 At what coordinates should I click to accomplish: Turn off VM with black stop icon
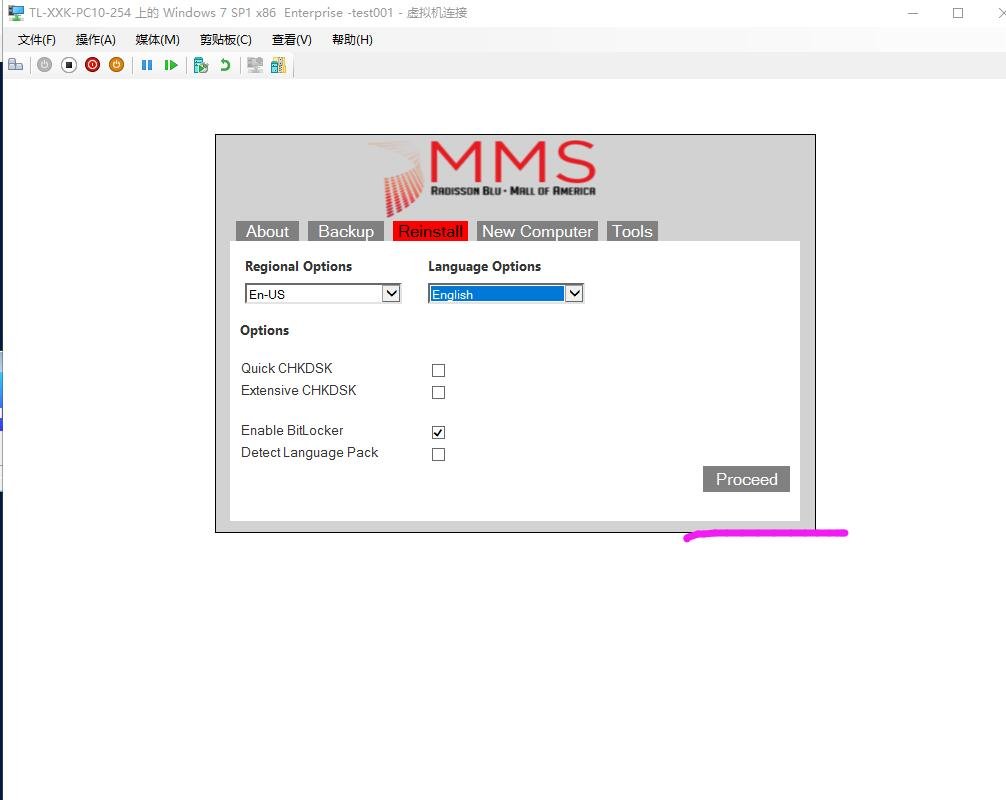point(69,65)
